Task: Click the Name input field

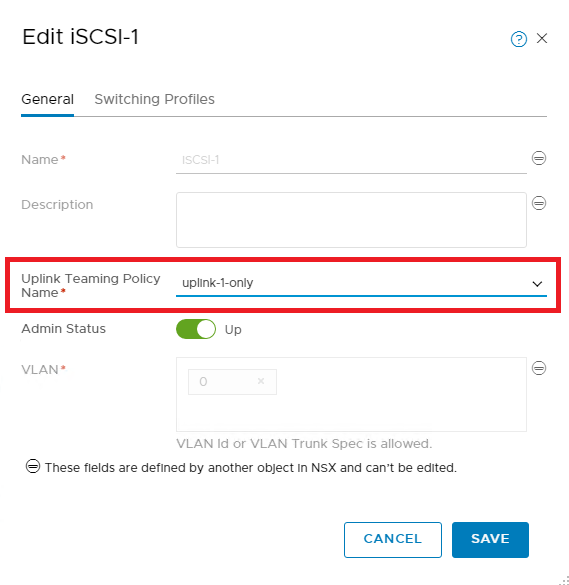Action: (351, 160)
